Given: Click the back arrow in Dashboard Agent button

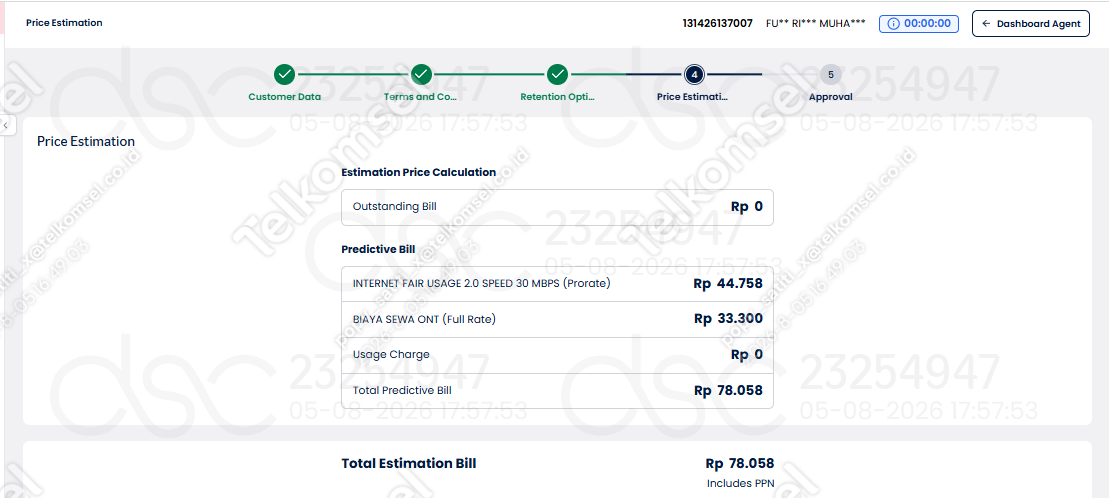Looking at the screenshot, I should tap(986, 23).
